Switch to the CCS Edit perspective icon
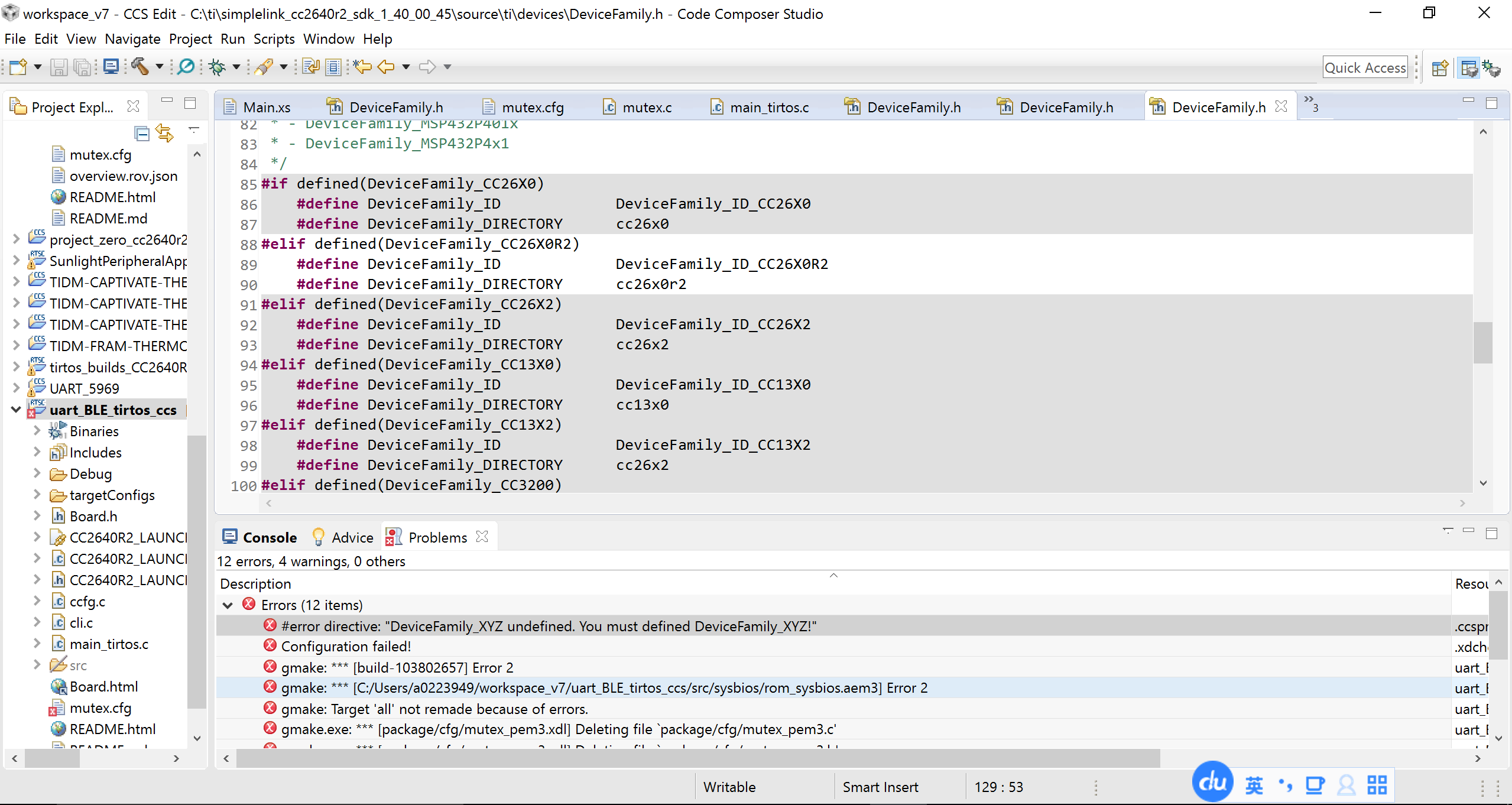1512x805 pixels. (1468, 68)
